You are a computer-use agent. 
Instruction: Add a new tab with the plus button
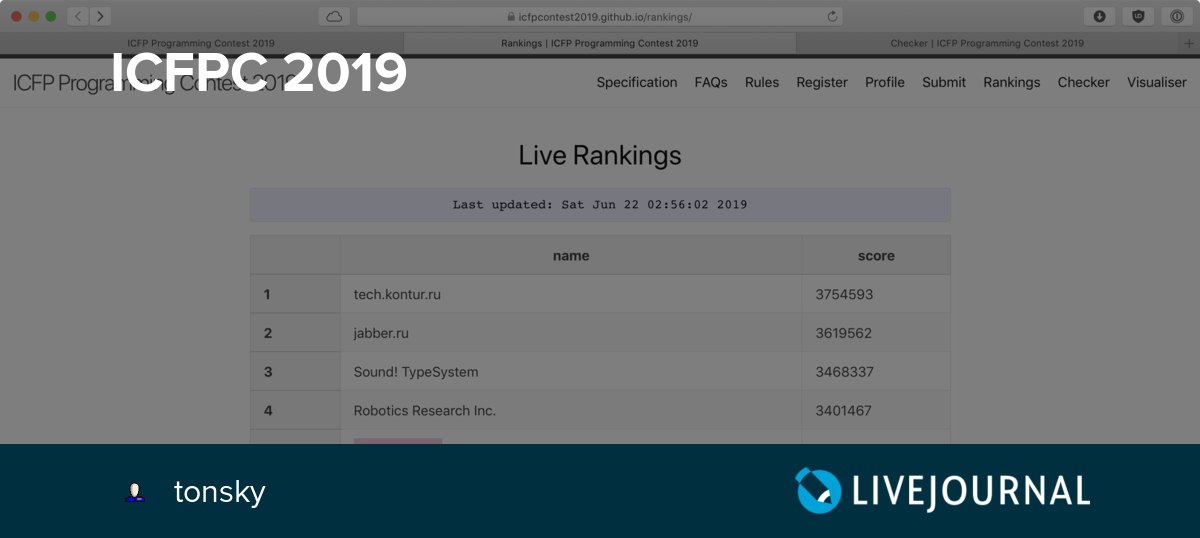point(1189,43)
